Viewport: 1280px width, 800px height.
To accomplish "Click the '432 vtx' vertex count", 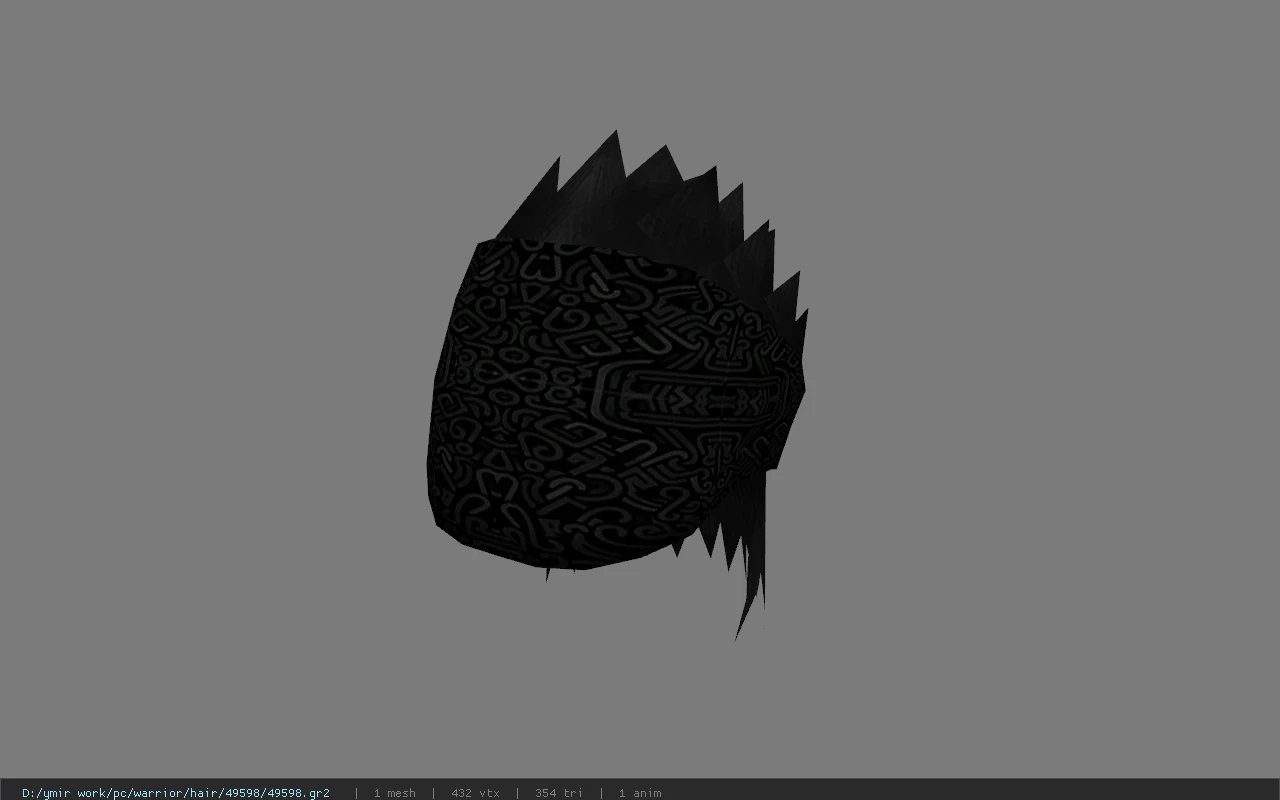I will pyautogui.click(x=475, y=793).
